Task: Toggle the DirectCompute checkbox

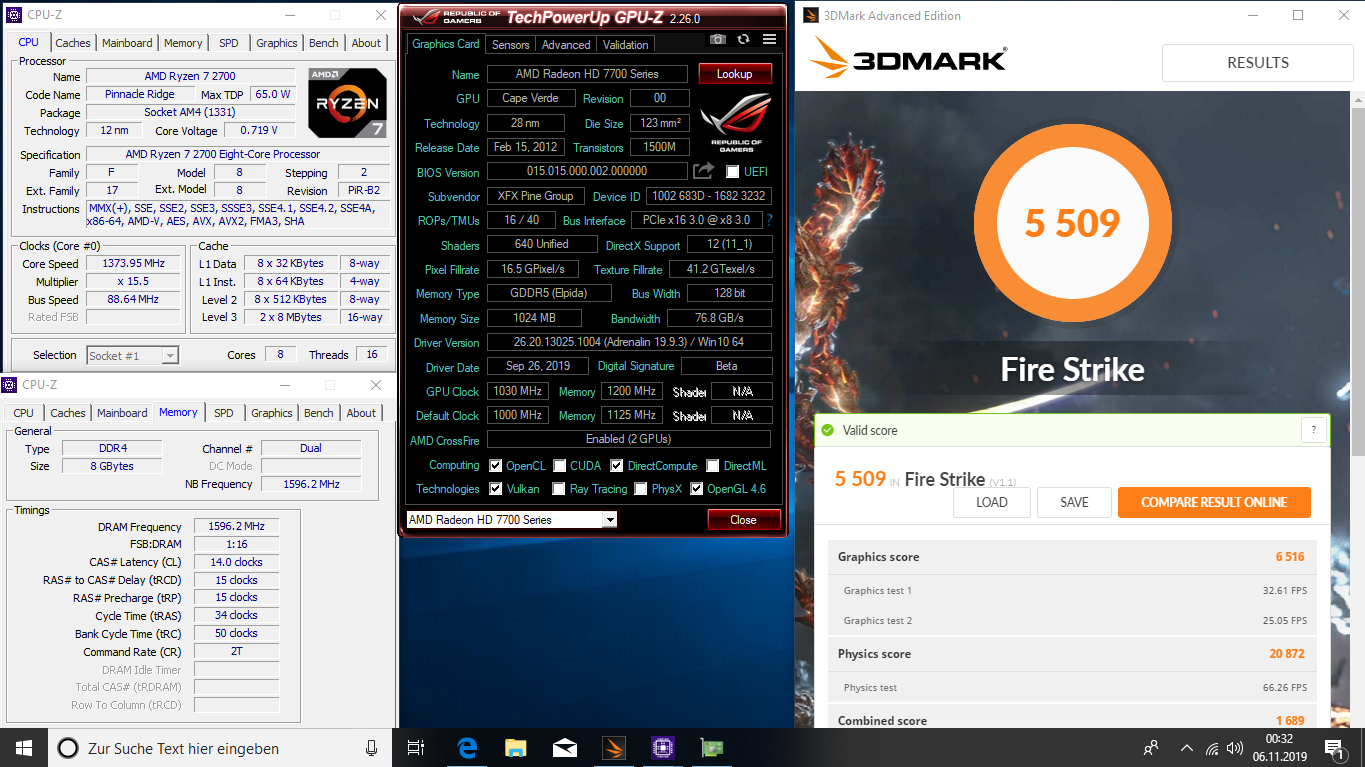Action: coord(617,466)
